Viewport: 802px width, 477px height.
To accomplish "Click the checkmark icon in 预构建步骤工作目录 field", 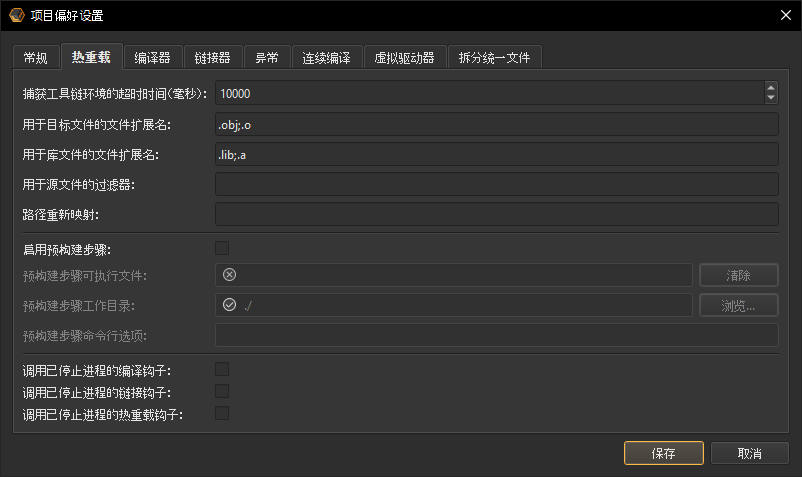I will pos(229,305).
